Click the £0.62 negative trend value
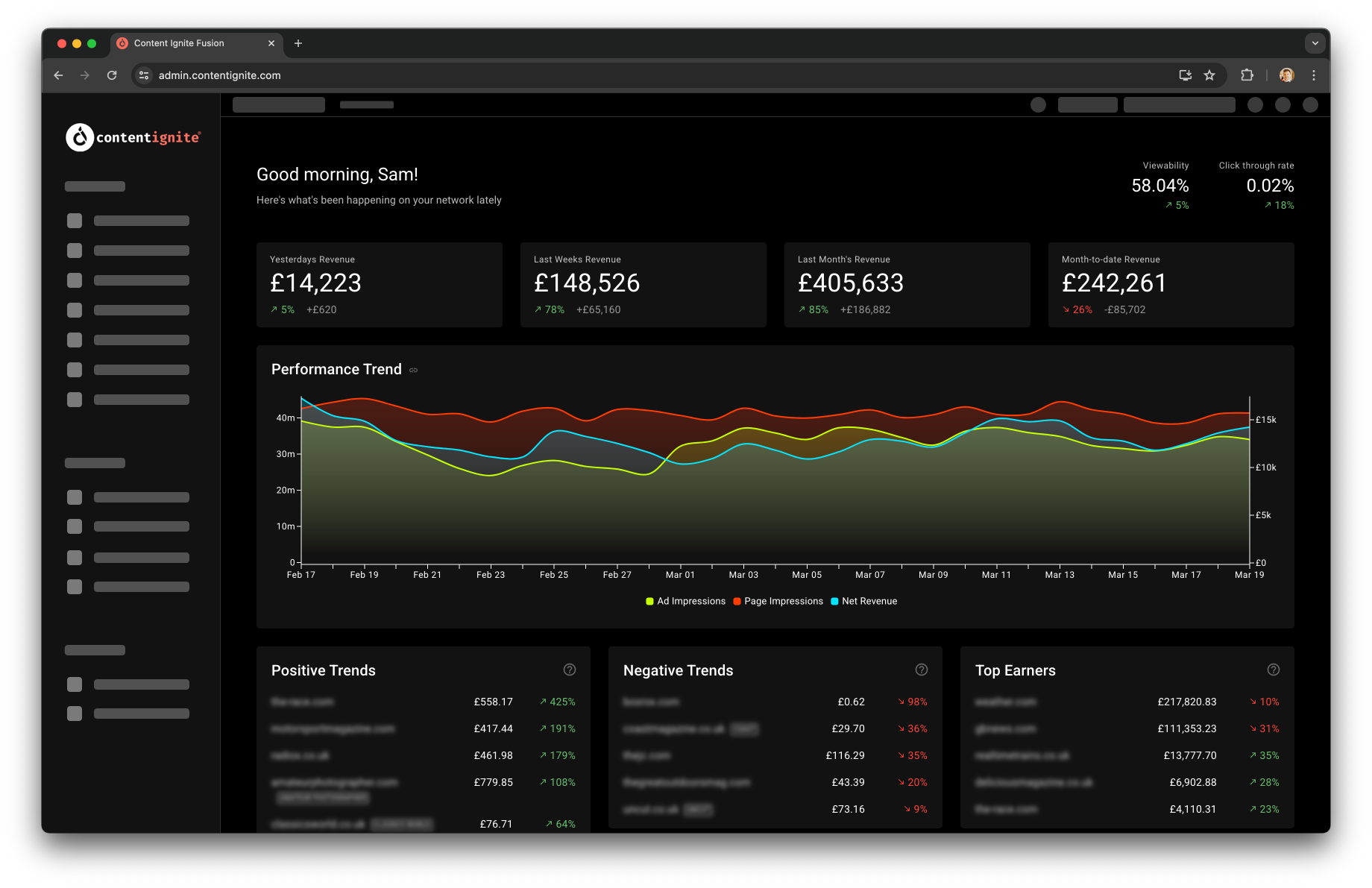Screen dimensions: 1372x888 point(851,702)
